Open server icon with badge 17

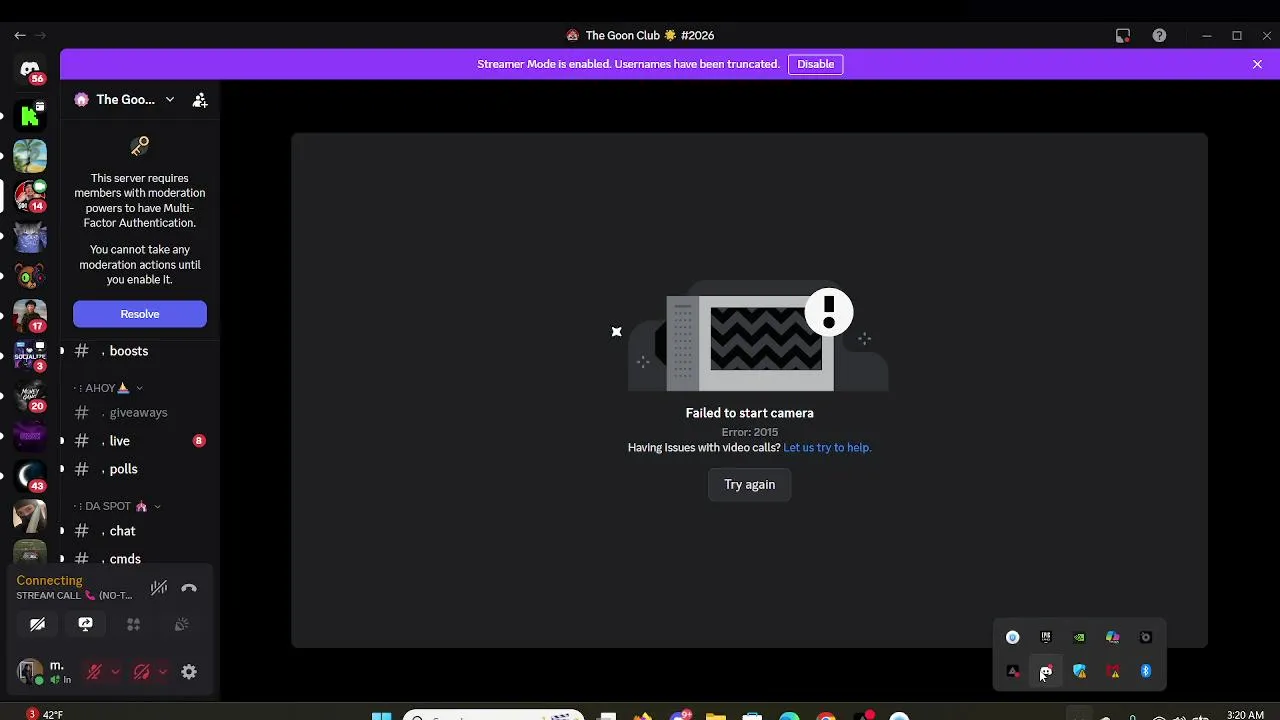[30, 315]
